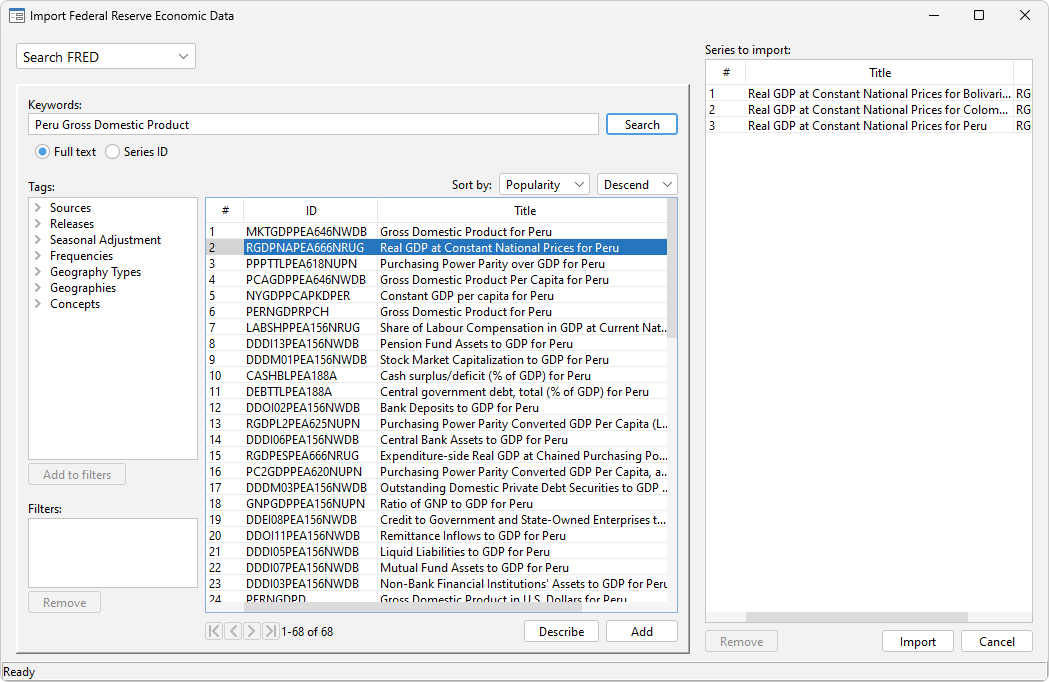Image resolution: width=1049 pixels, height=682 pixels.
Task: Select Remittance Inflows to GDP for Peru
Action: (436, 536)
